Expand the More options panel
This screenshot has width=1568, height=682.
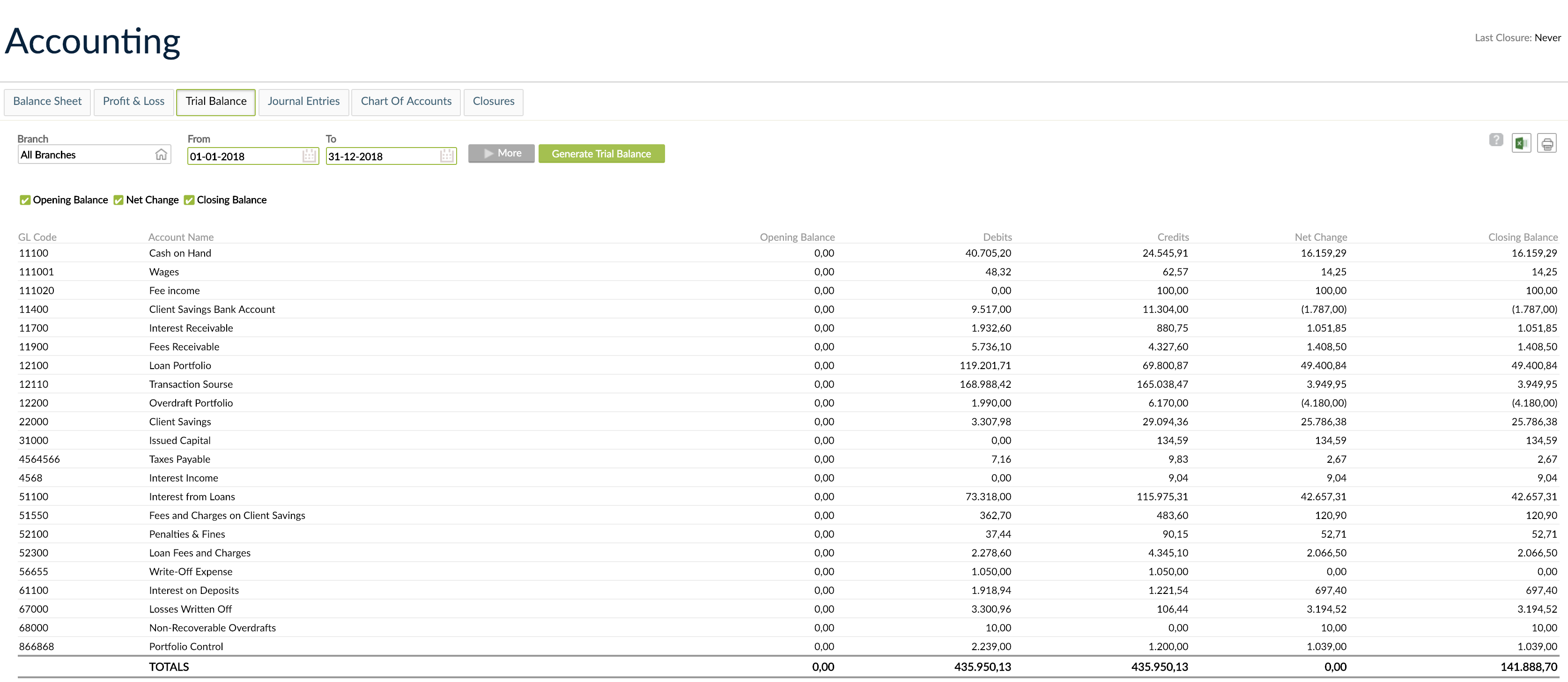tap(501, 153)
